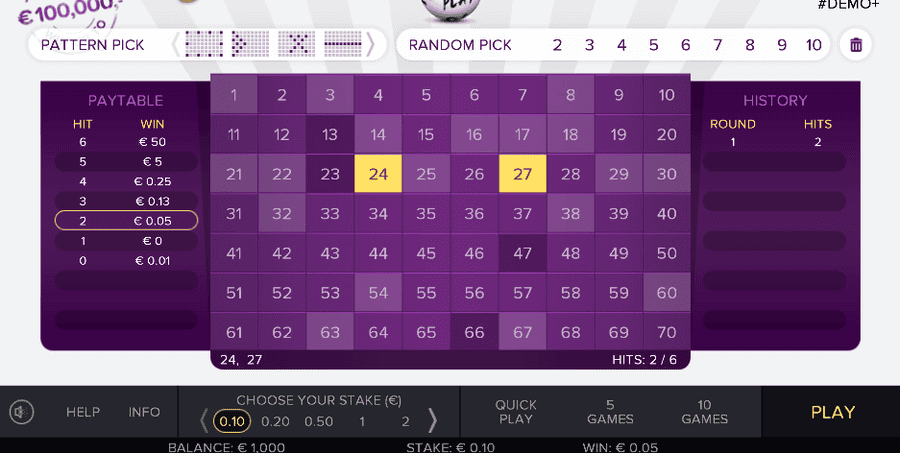Random pick 10 numbers
This screenshot has width=900, height=453.
coord(813,45)
